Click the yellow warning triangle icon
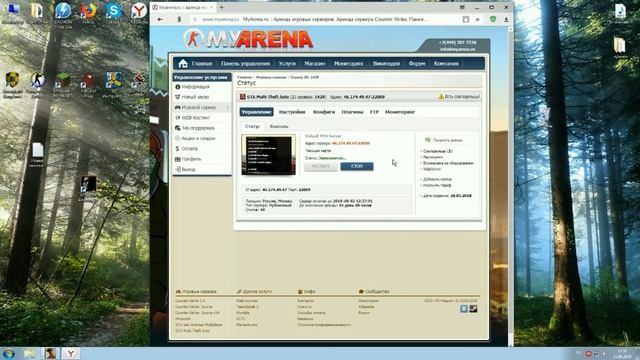Screen dimensions: 640x360 (441, 97)
